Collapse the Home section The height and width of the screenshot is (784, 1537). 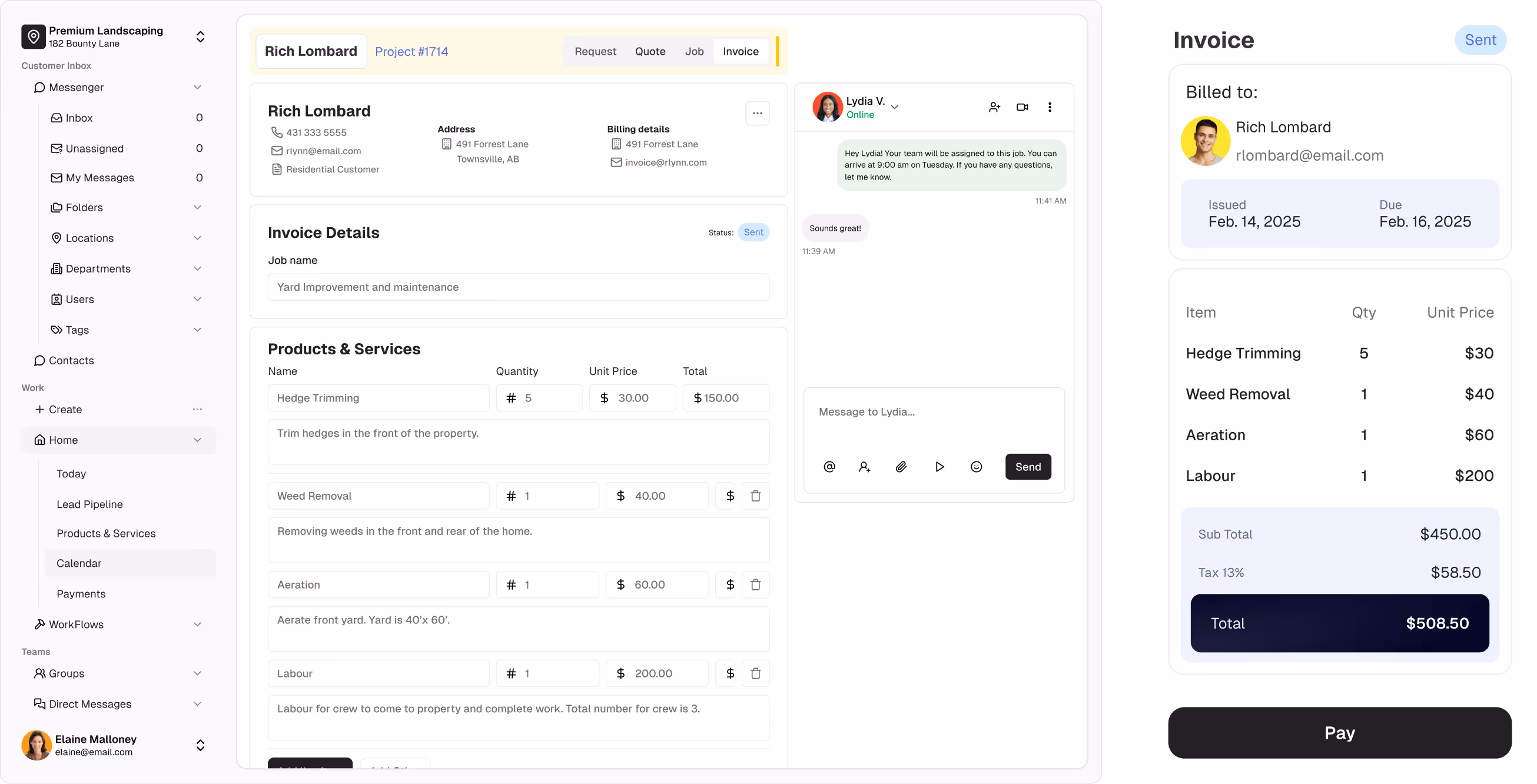click(197, 440)
